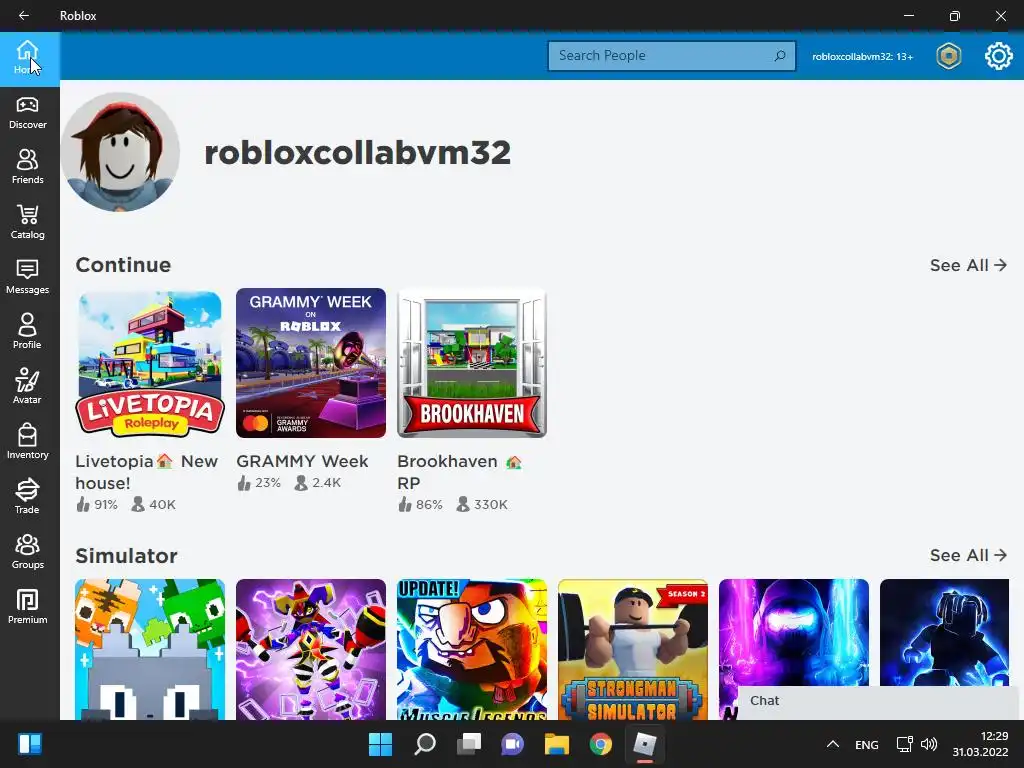The width and height of the screenshot is (1024, 768).
Task: Open the robloxcollabvm32 avatar picture
Action: (x=120, y=152)
